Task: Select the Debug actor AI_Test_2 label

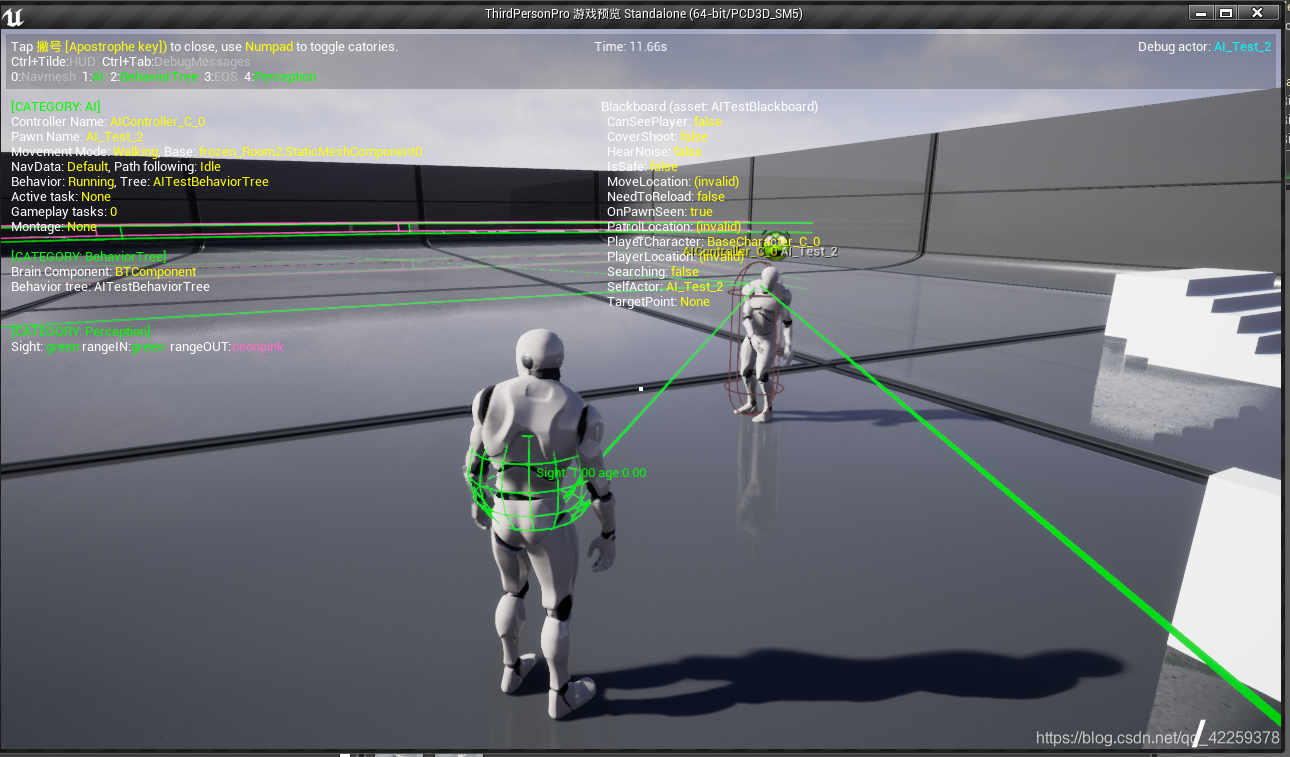Action: click(x=1242, y=46)
